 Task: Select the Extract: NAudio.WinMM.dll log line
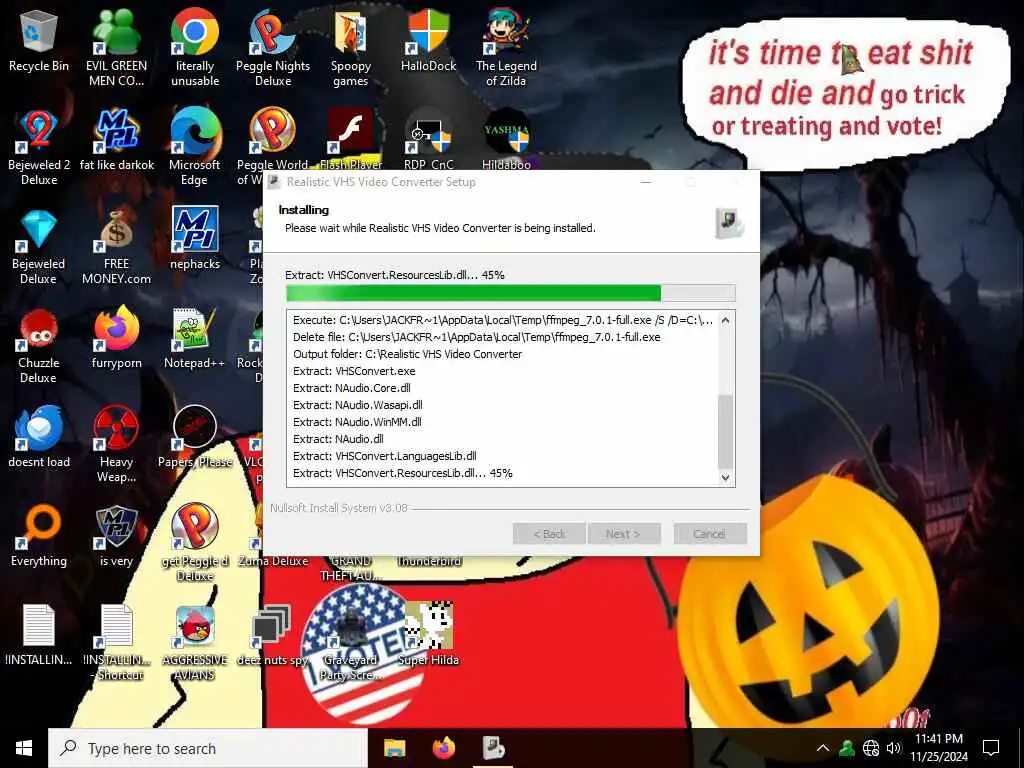click(x=357, y=422)
